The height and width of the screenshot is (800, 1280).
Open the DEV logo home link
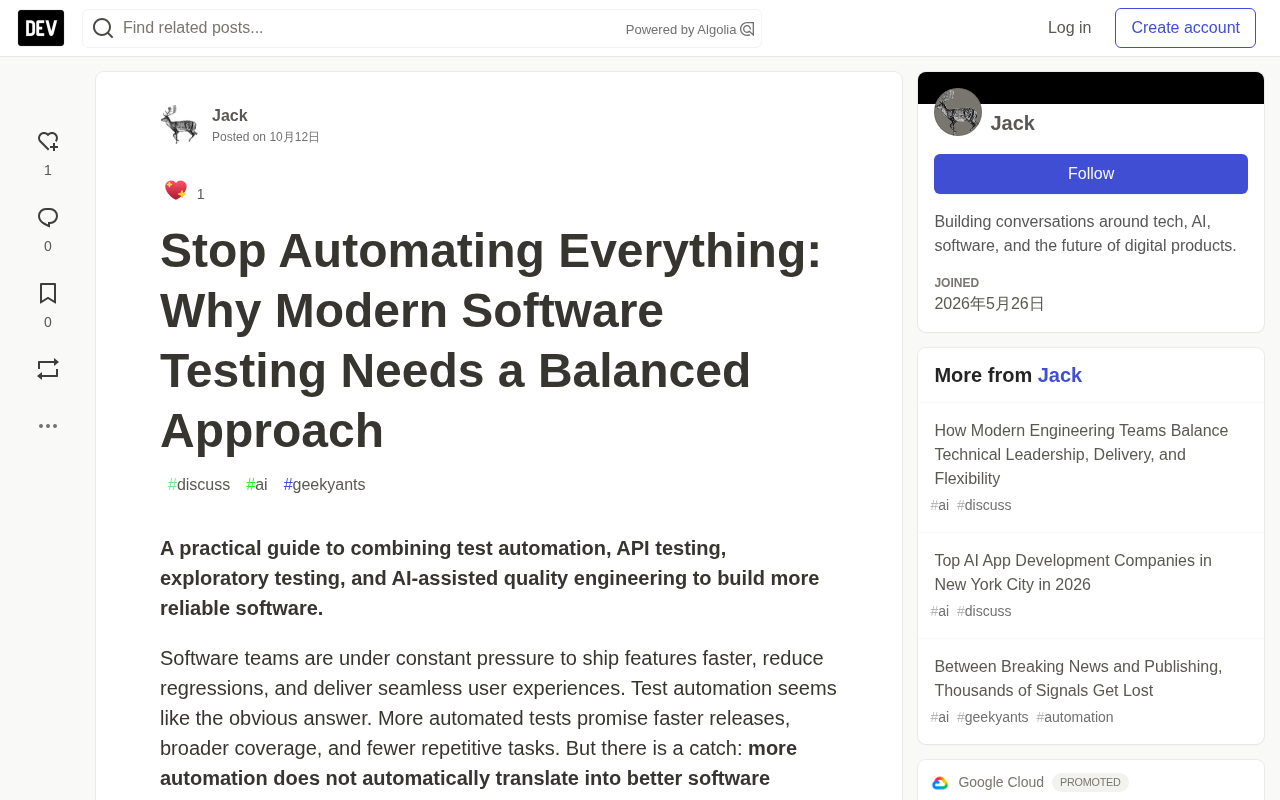point(41,28)
